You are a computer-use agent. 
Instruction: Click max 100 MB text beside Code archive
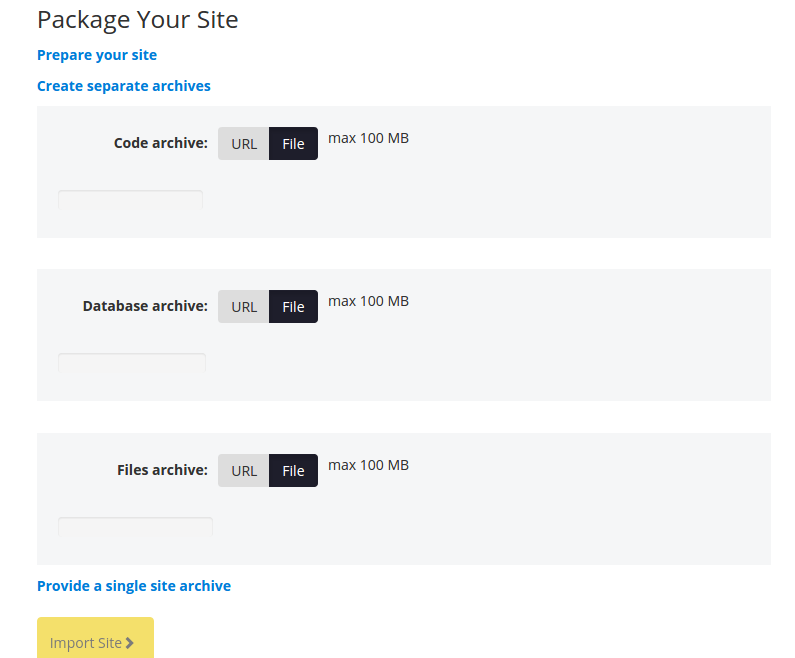(x=368, y=138)
